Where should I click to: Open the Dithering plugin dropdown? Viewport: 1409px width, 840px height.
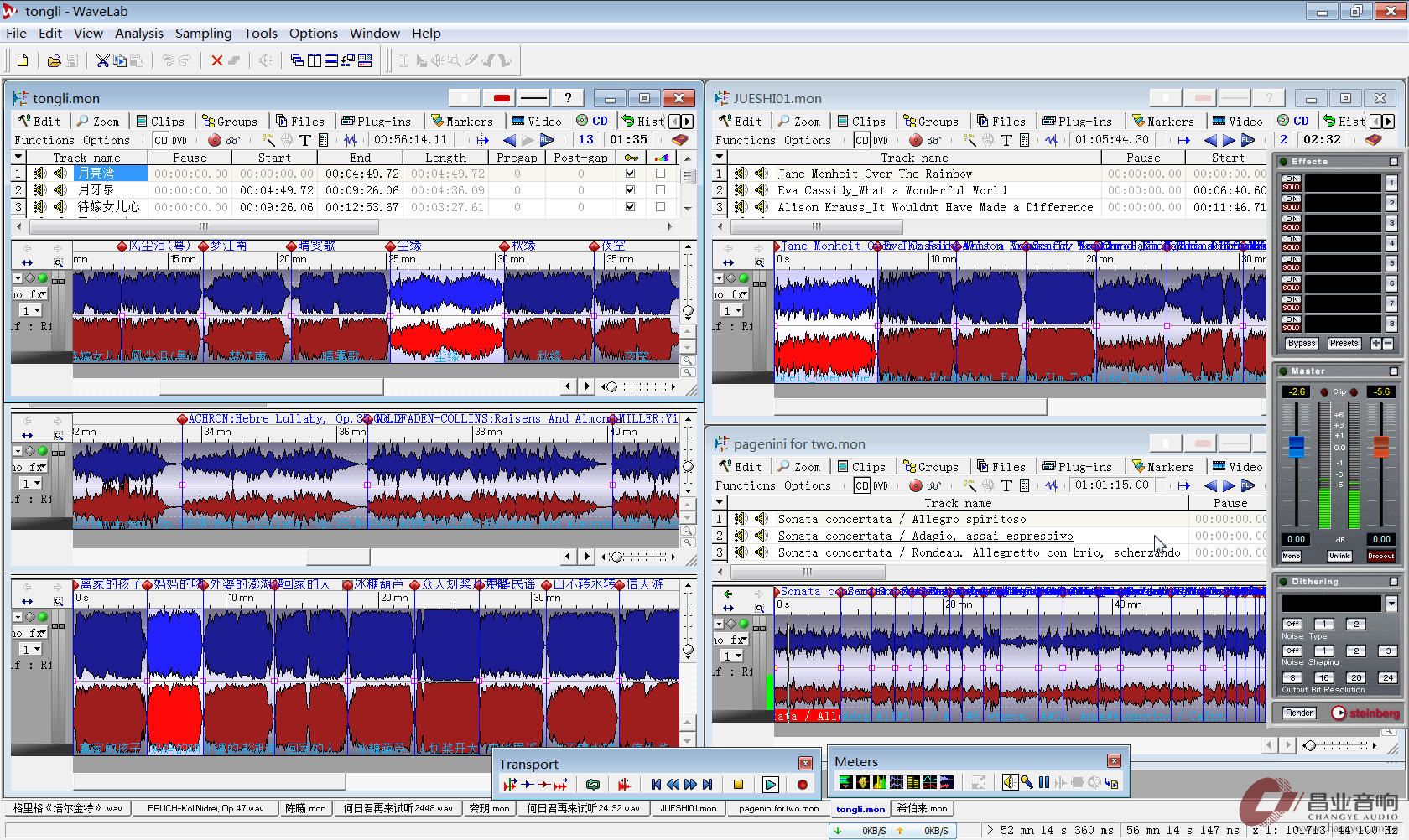pos(1391,604)
